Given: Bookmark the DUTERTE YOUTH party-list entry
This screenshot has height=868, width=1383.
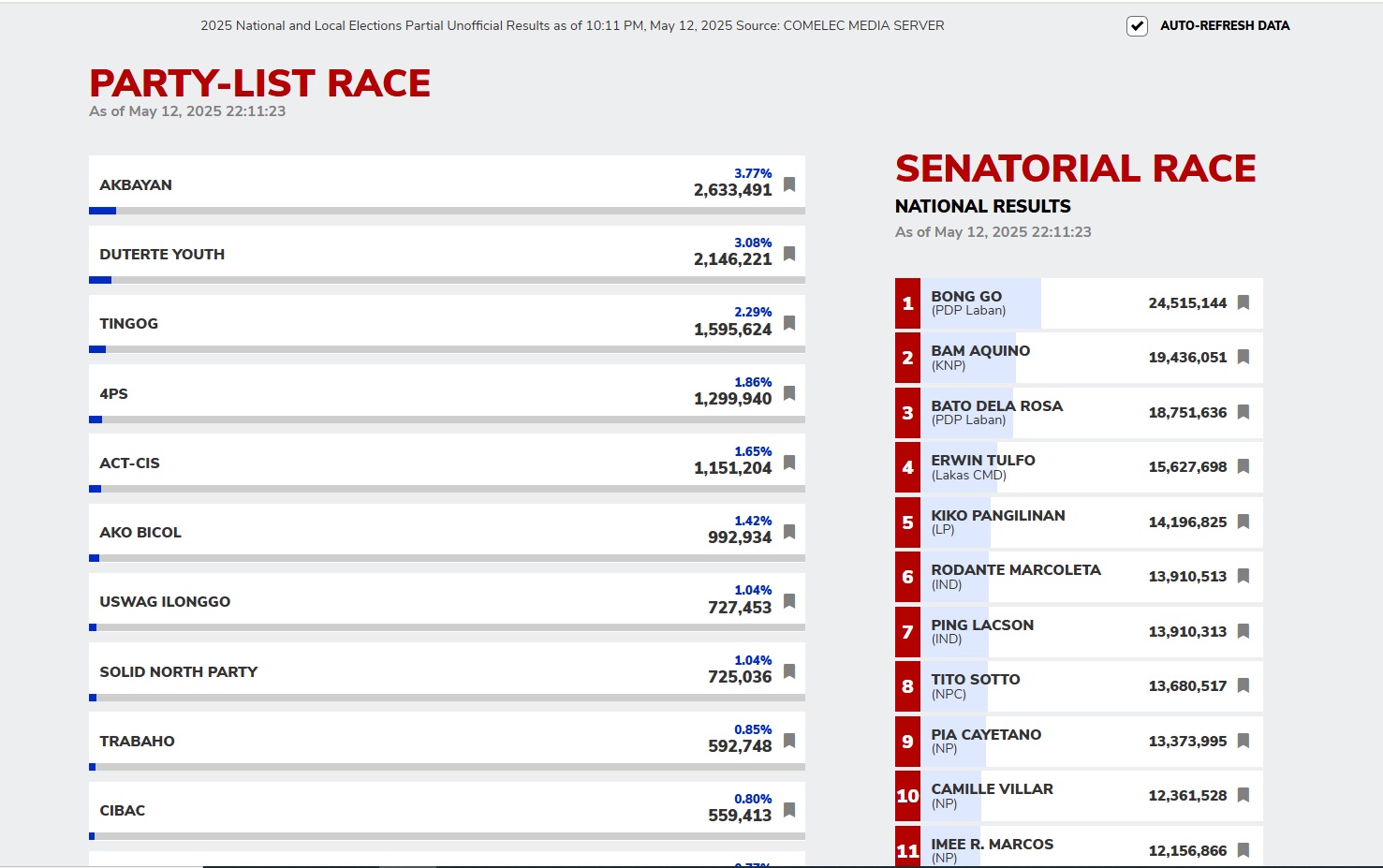Looking at the screenshot, I should [789, 254].
